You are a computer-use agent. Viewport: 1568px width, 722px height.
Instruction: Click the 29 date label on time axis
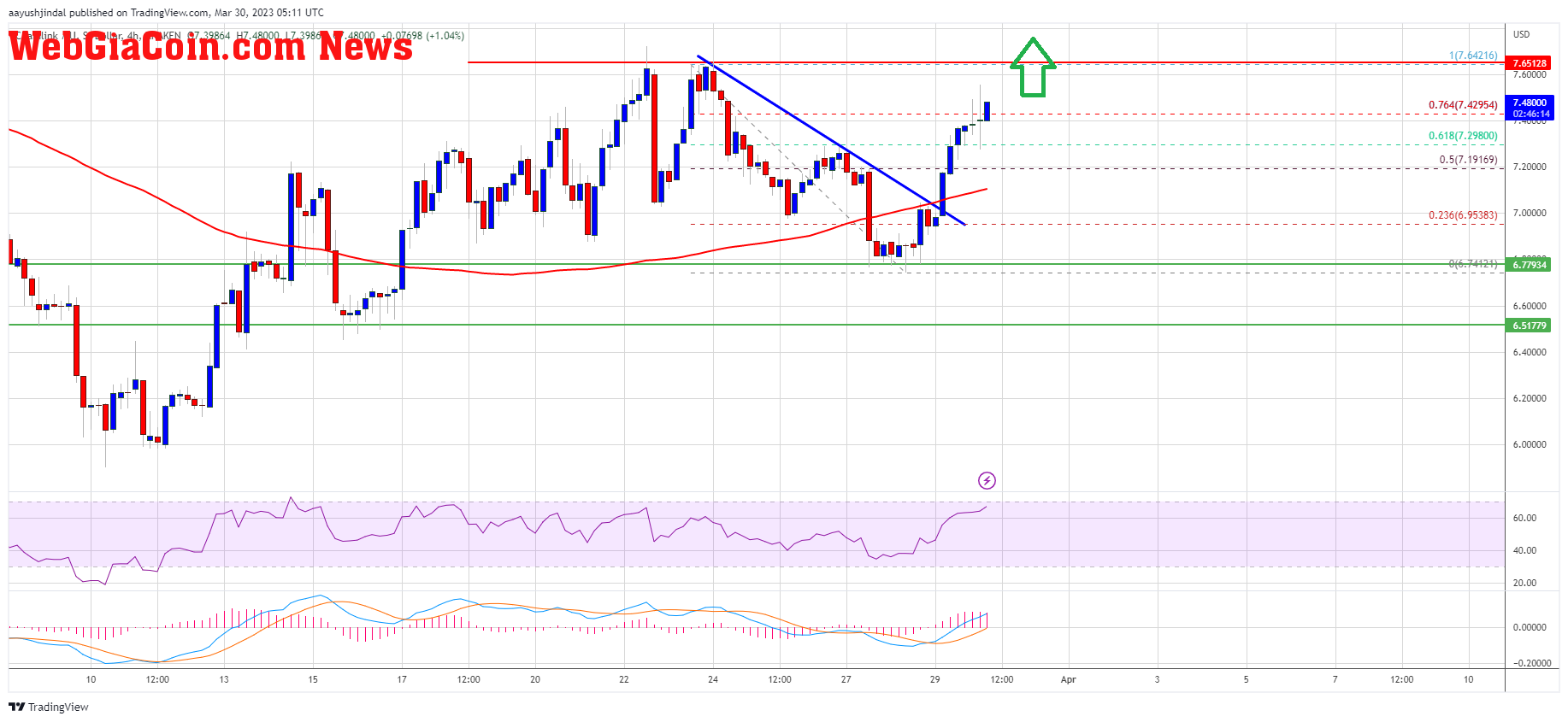(934, 680)
